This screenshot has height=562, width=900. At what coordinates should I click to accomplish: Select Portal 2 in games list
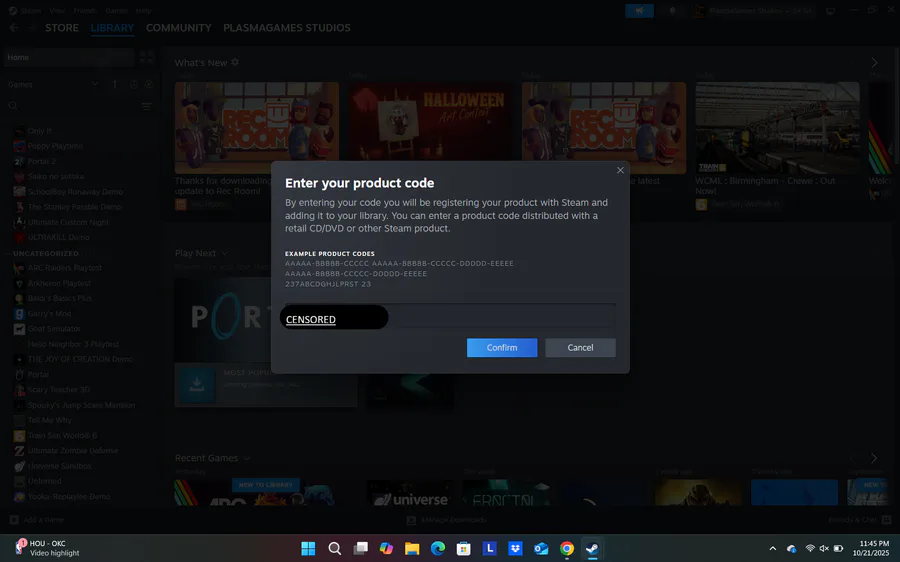(42, 161)
